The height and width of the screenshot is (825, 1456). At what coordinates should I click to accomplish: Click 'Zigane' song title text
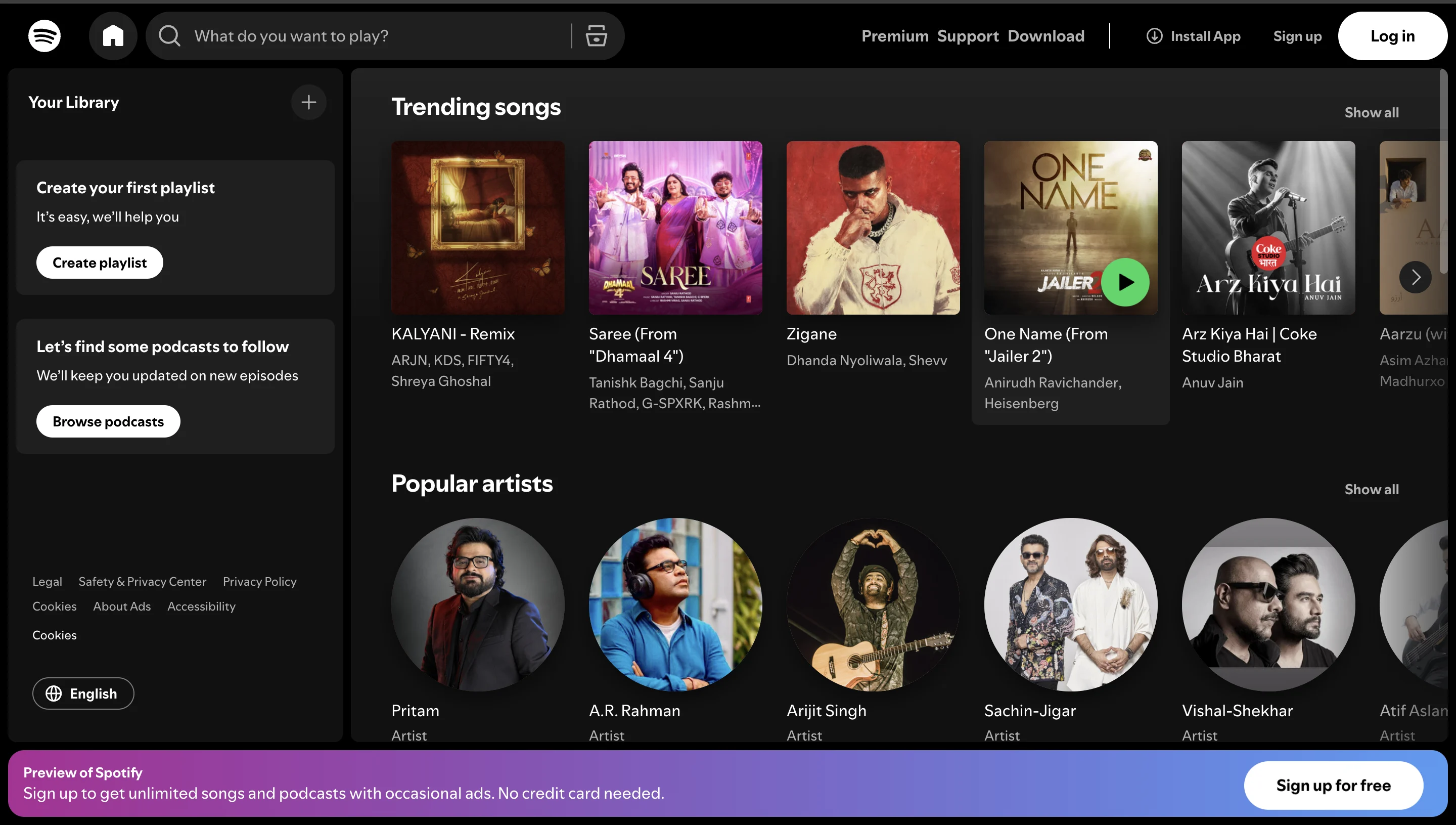click(811, 334)
